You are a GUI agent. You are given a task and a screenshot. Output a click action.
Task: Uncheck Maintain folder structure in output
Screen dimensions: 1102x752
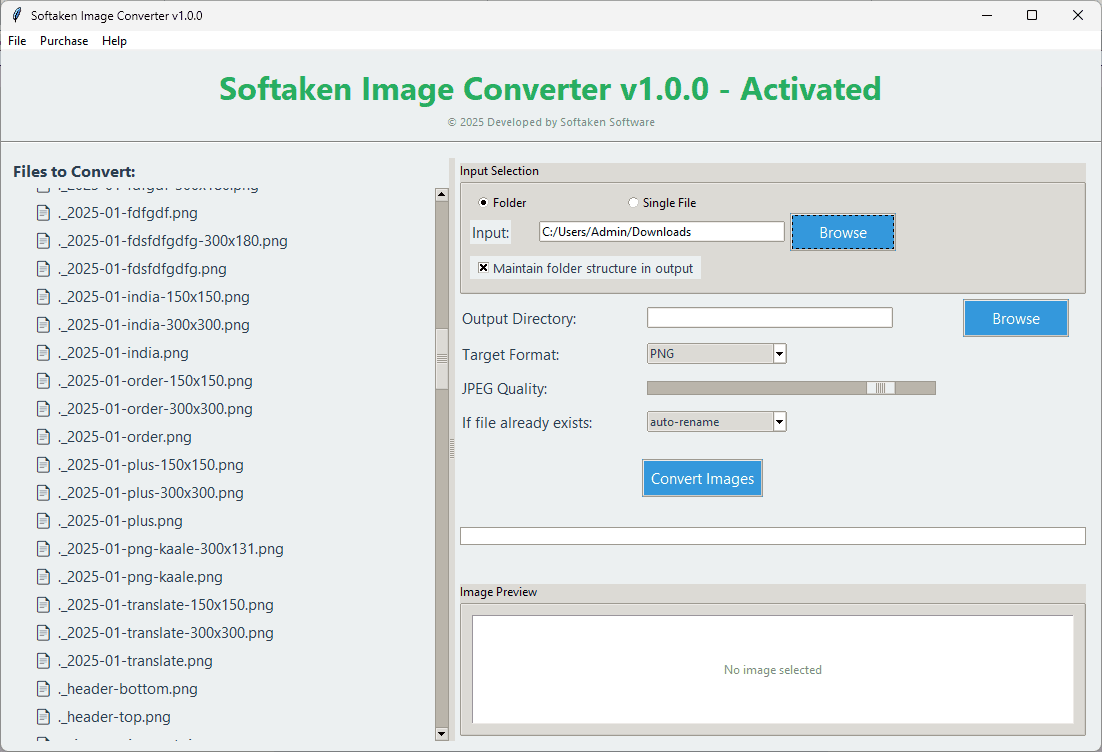484,268
